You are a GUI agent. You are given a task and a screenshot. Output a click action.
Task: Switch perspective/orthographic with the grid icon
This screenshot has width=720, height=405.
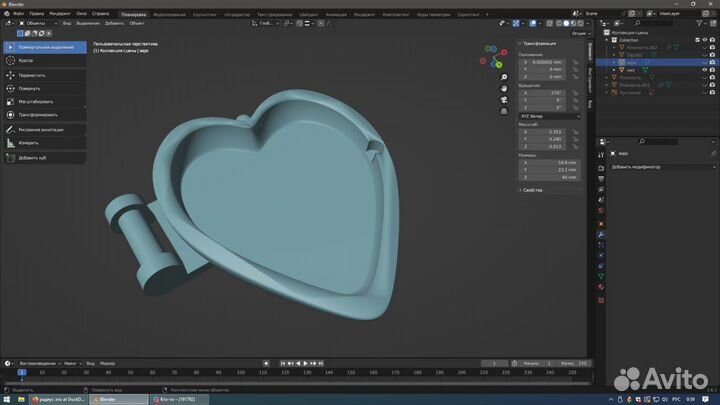coord(504,112)
